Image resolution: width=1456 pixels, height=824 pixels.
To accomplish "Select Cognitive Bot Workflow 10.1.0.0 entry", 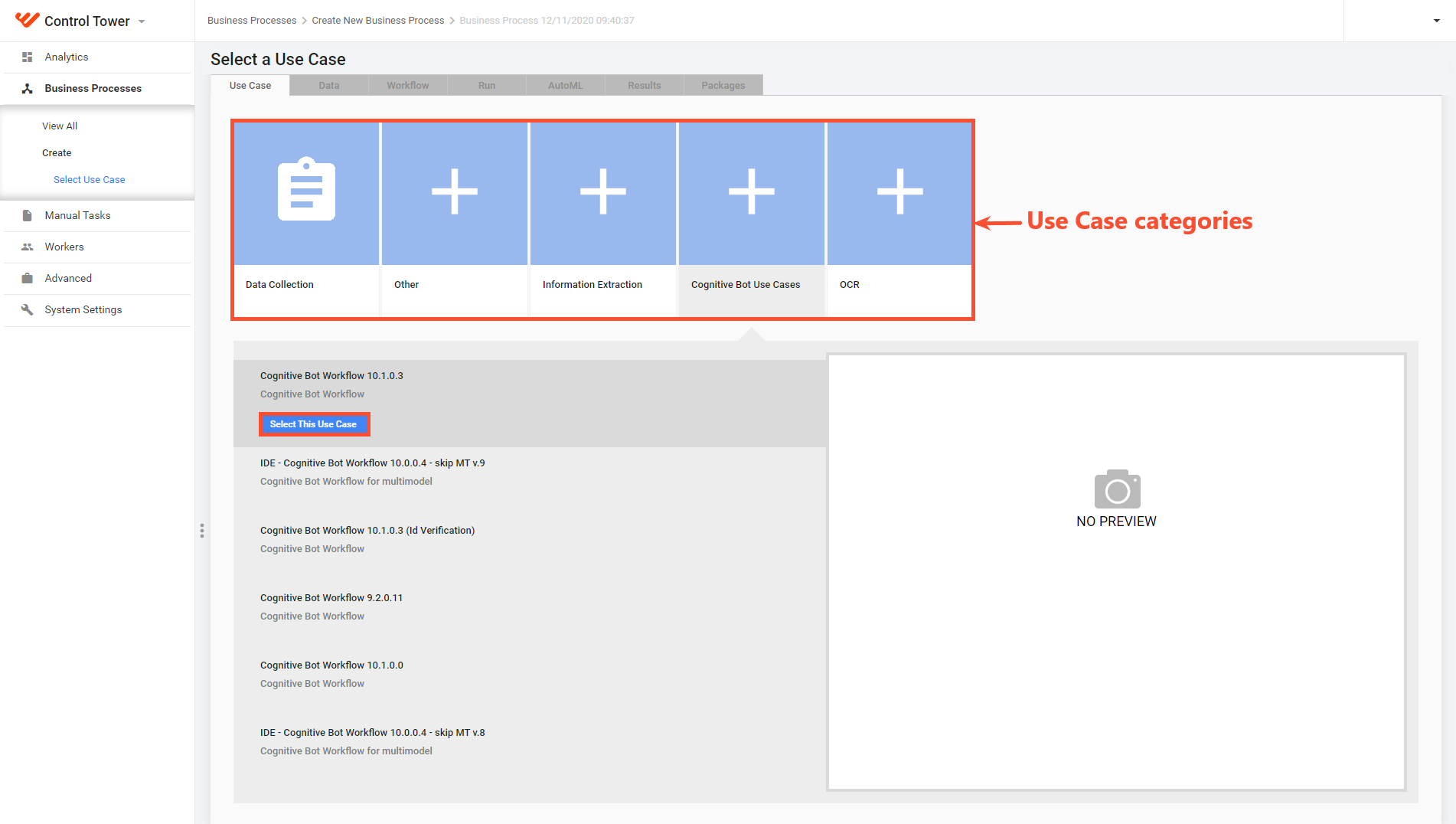I will 331,665.
